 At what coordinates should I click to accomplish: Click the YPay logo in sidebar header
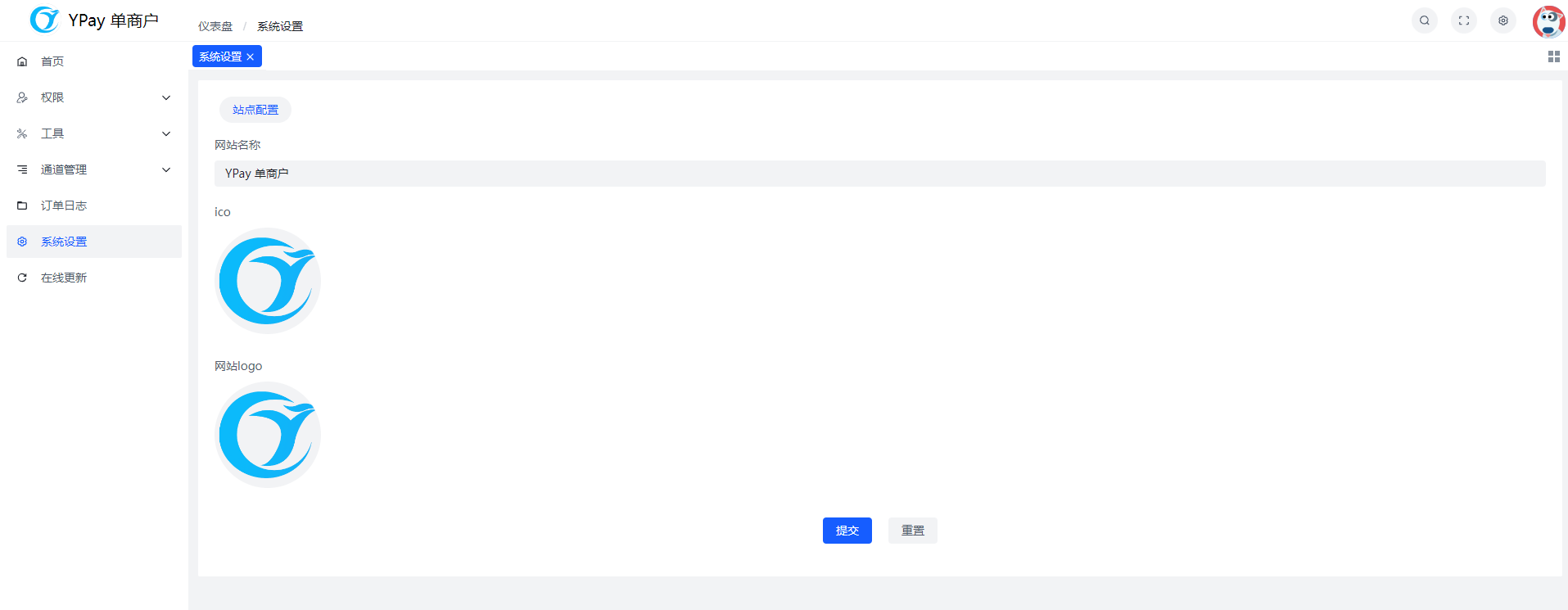tap(44, 20)
